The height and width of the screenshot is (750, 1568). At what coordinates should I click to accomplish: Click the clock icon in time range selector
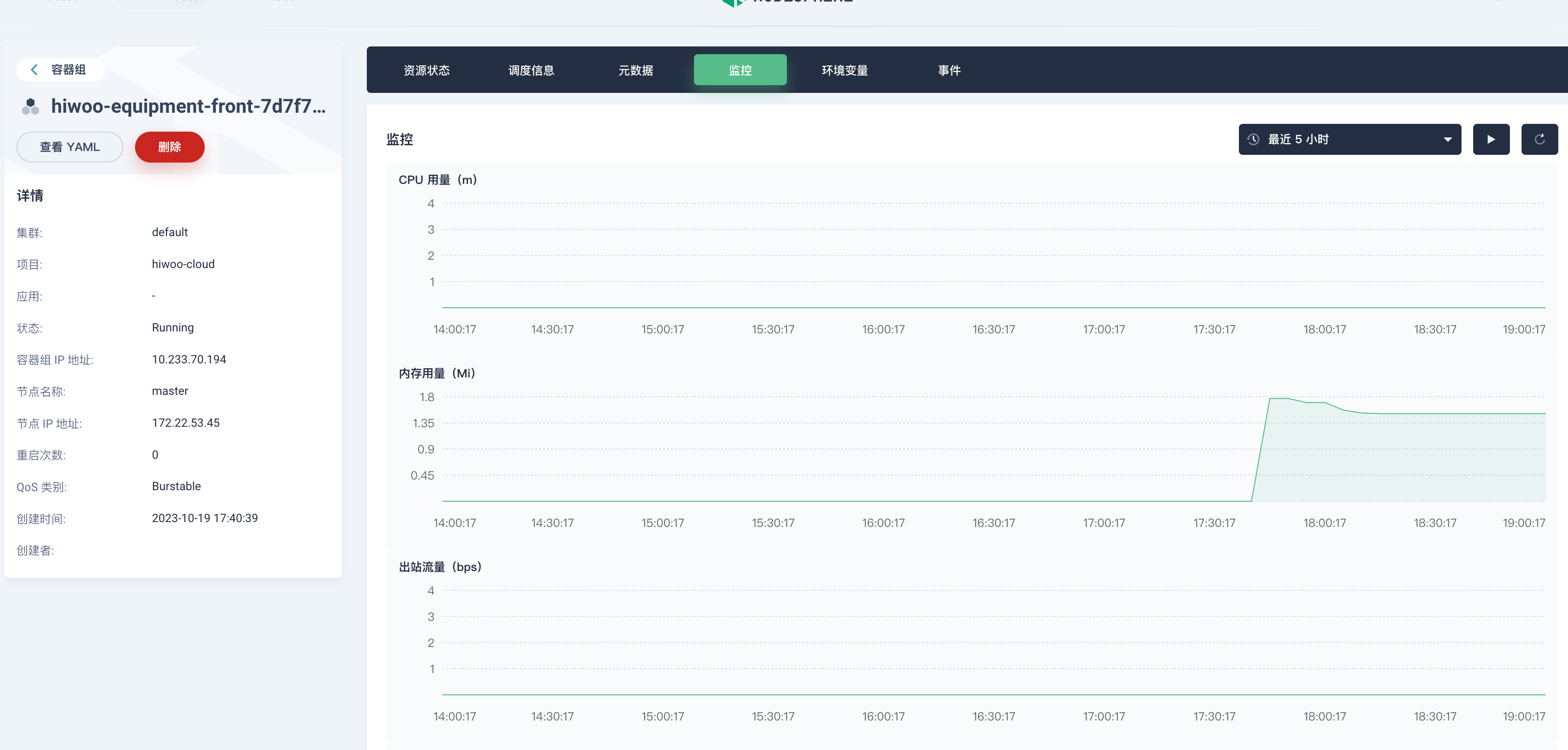pos(1253,139)
